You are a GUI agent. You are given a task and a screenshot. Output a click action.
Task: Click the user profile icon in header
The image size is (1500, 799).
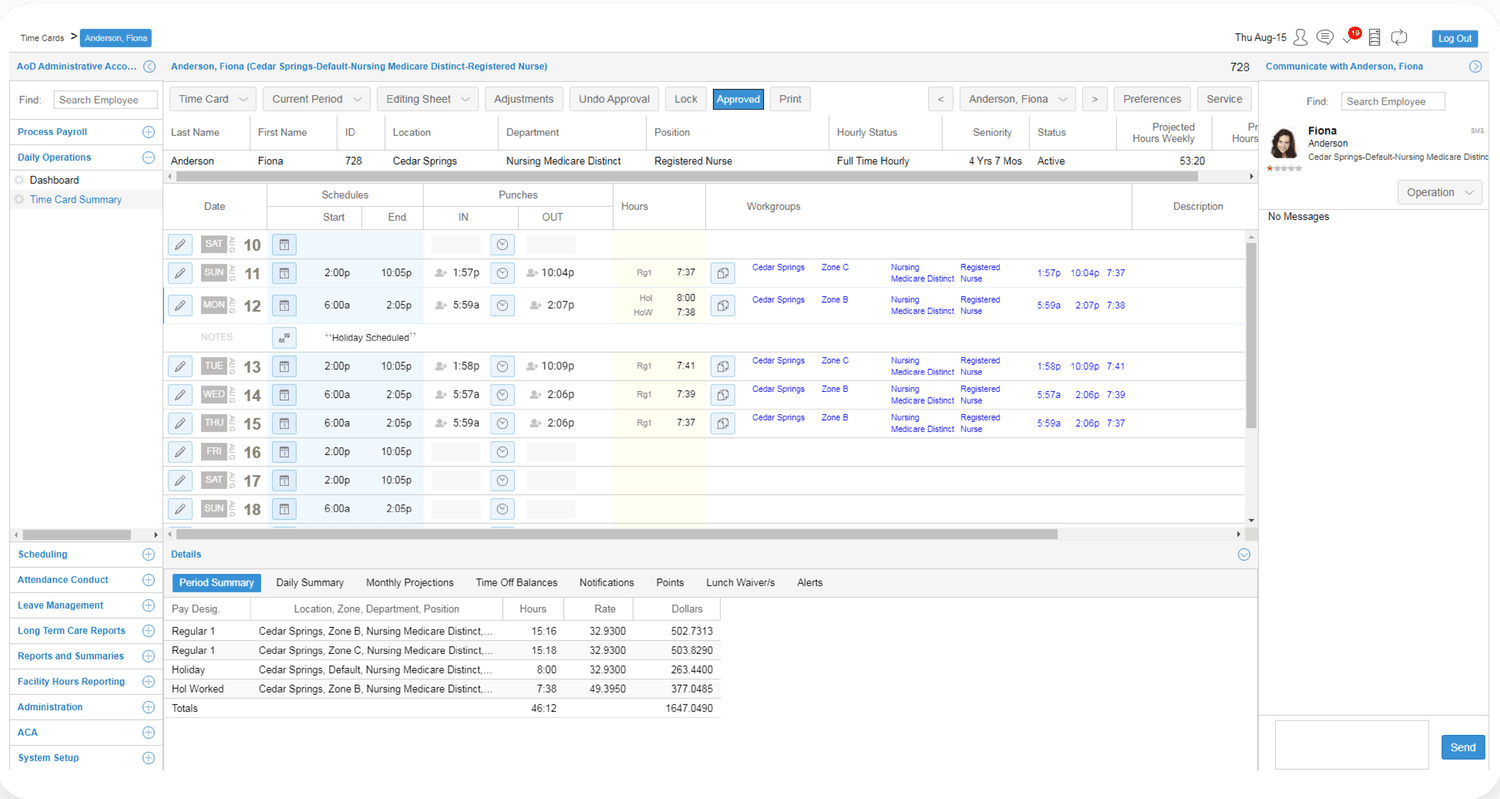point(1300,37)
